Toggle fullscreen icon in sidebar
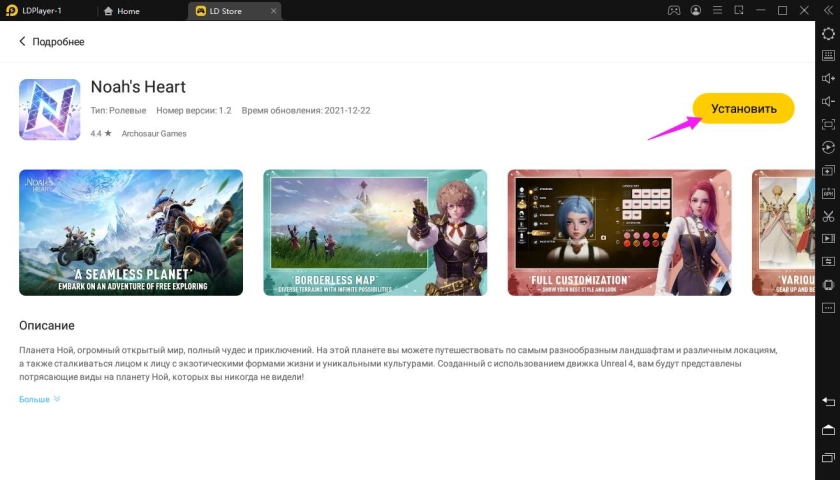The image size is (840, 480). pyautogui.click(x=828, y=124)
